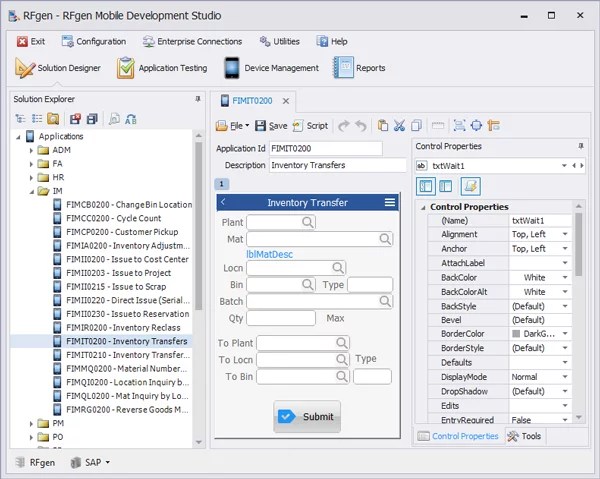Switch to the Tools tab
This screenshot has width=600, height=479.
point(524,436)
